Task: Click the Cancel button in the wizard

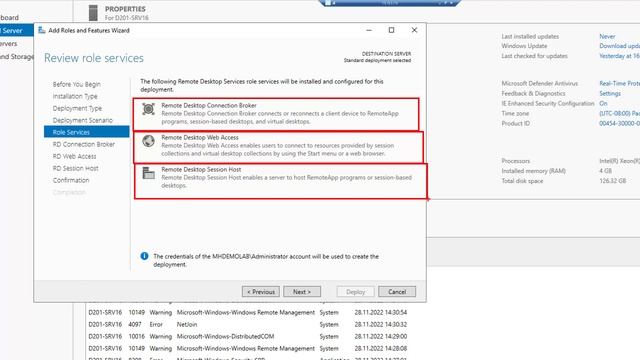Action: tap(397, 291)
